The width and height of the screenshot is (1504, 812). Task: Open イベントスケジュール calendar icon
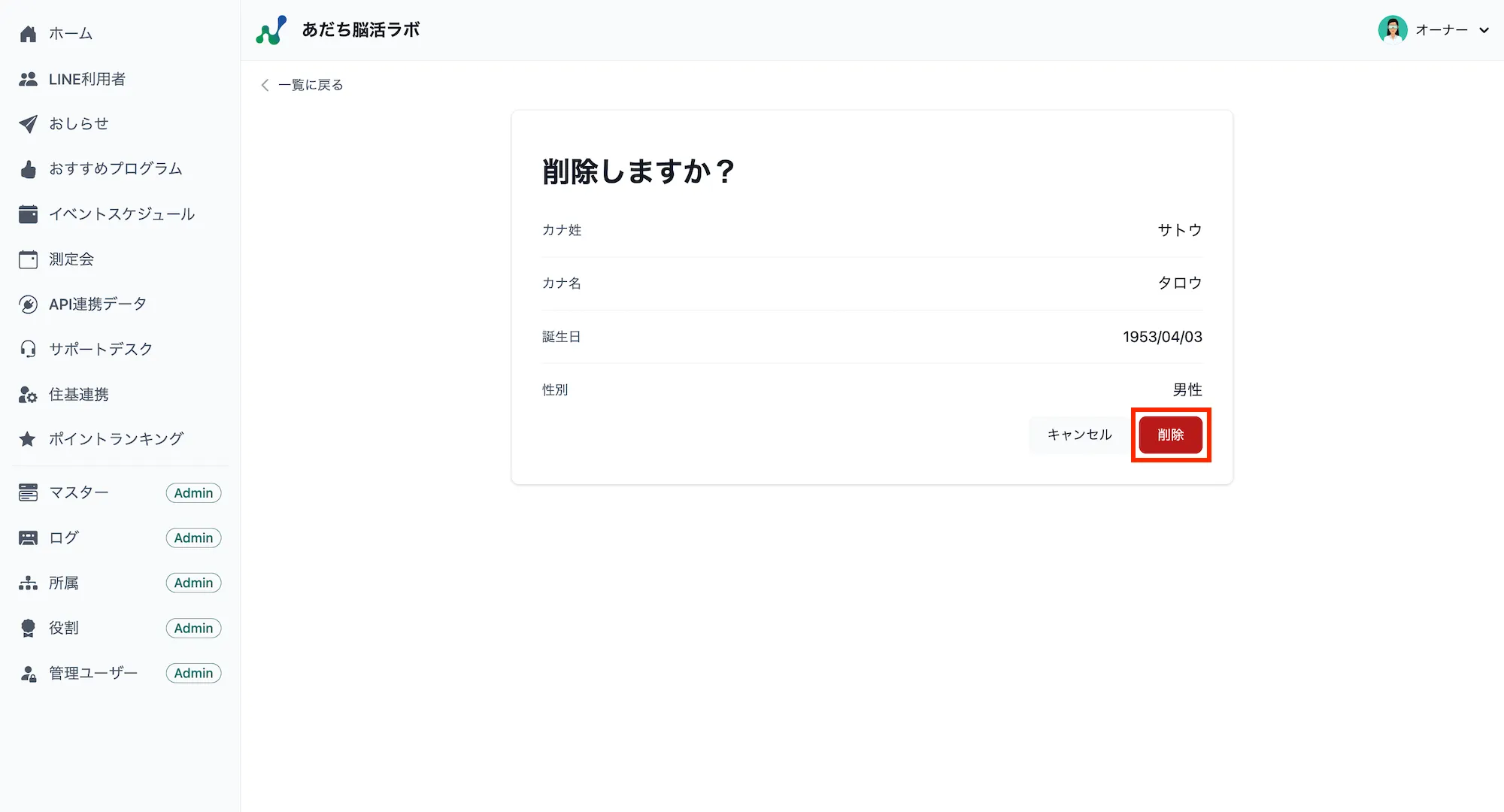coord(28,214)
